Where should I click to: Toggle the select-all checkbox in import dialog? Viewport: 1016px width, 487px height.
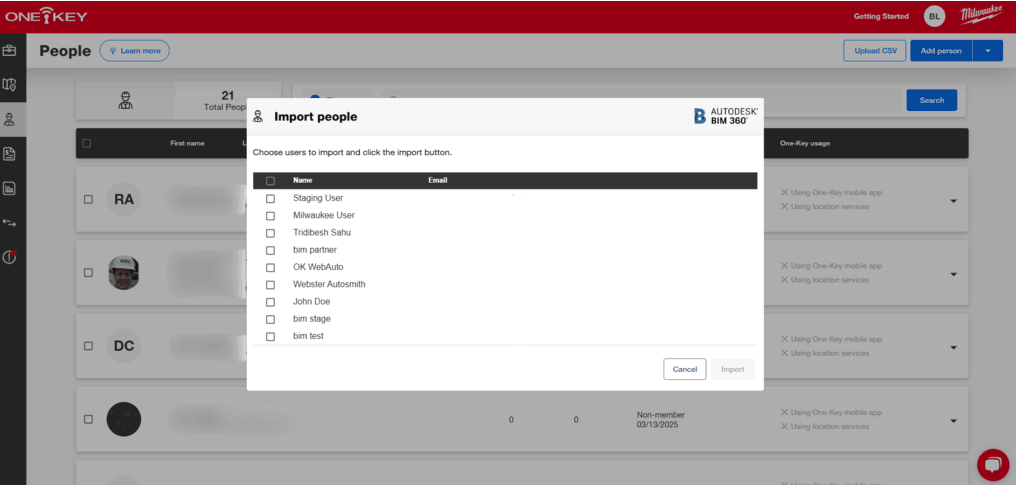(270, 181)
